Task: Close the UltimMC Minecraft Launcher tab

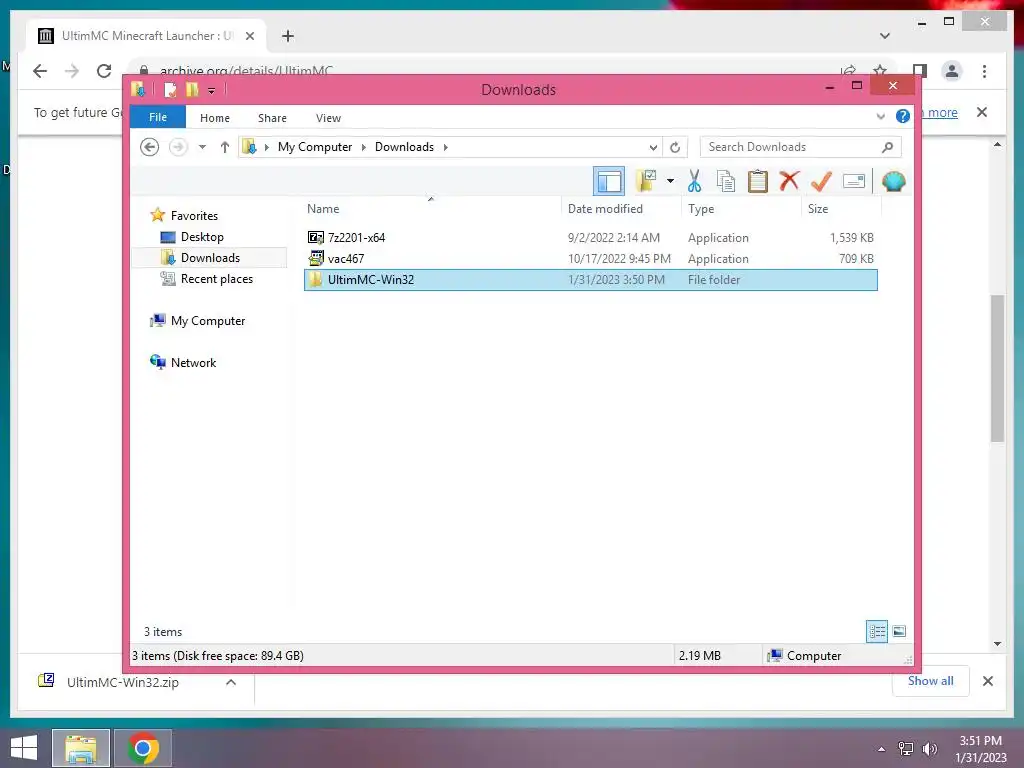Action: point(249,36)
